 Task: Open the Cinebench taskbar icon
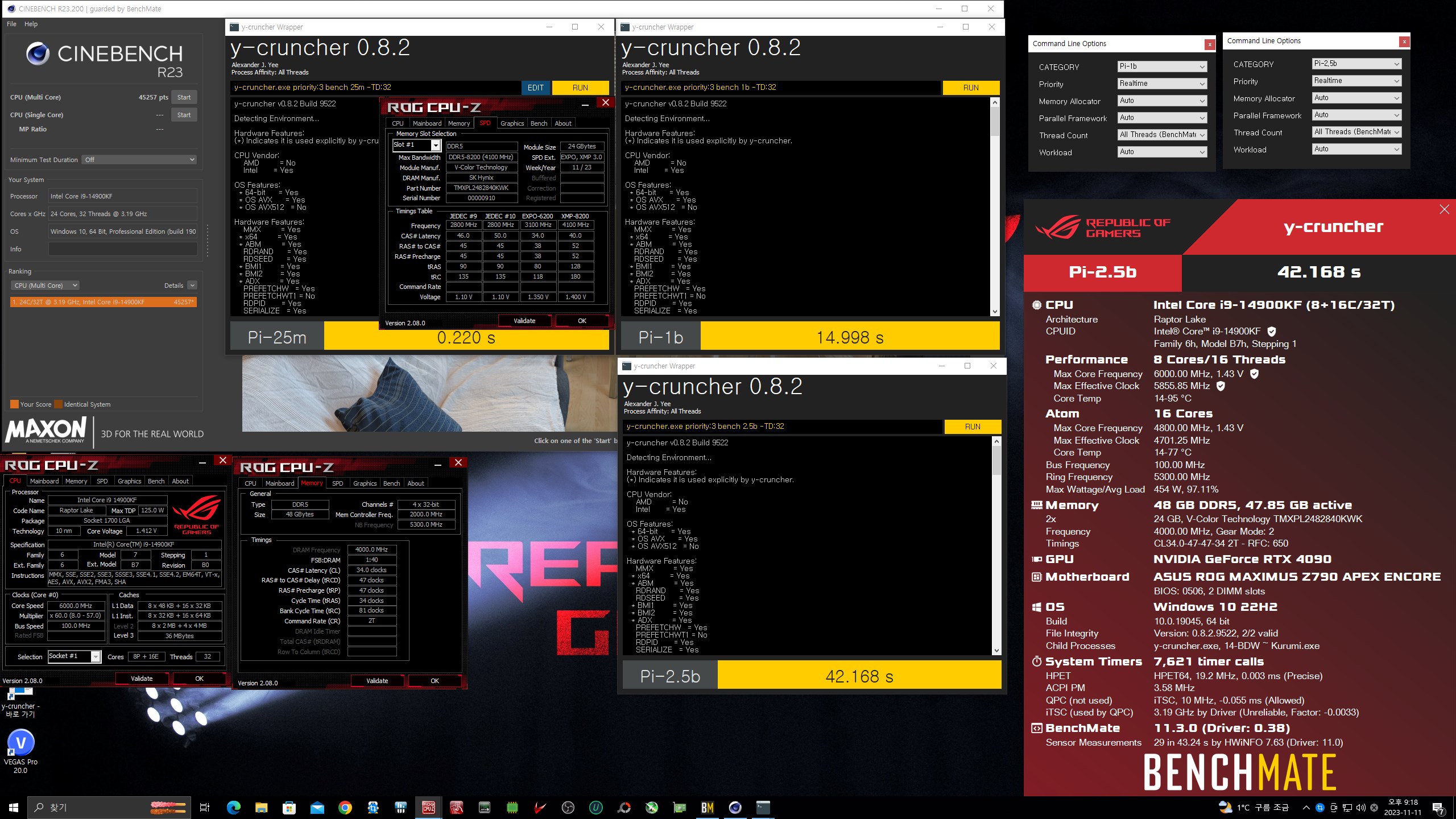(735, 807)
